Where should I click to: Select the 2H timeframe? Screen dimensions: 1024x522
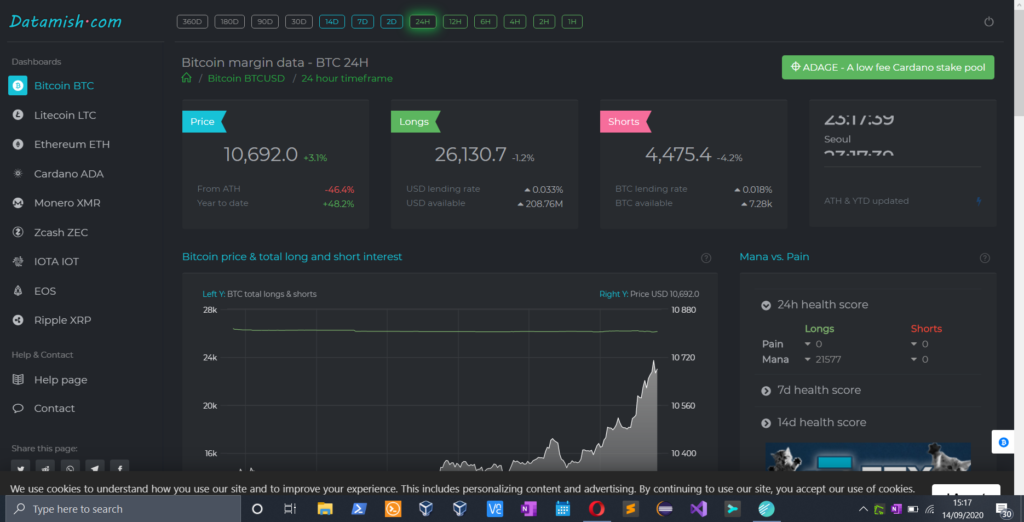click(544, 22)
